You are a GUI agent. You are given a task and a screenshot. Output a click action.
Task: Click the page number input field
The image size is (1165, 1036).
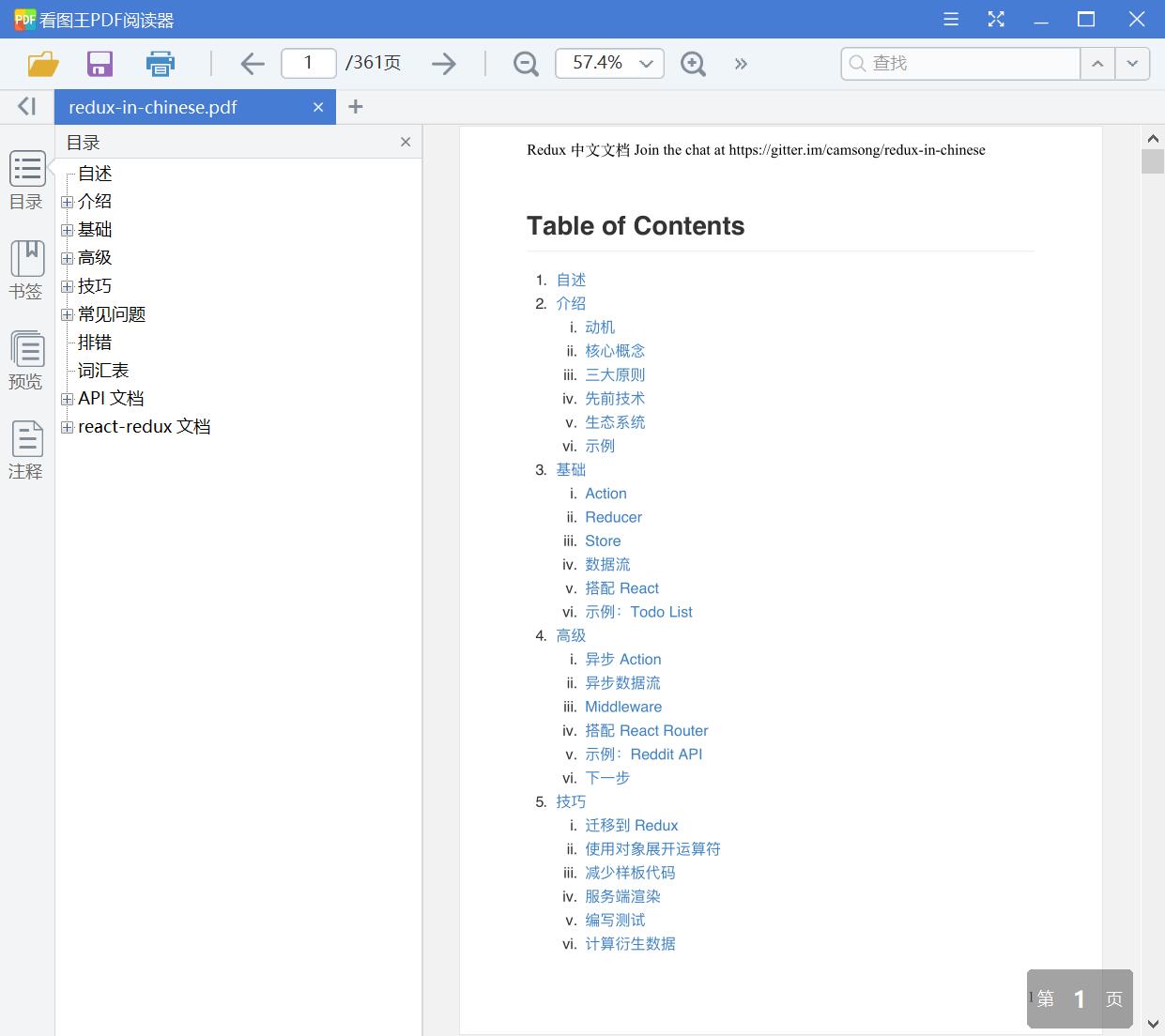308,63
